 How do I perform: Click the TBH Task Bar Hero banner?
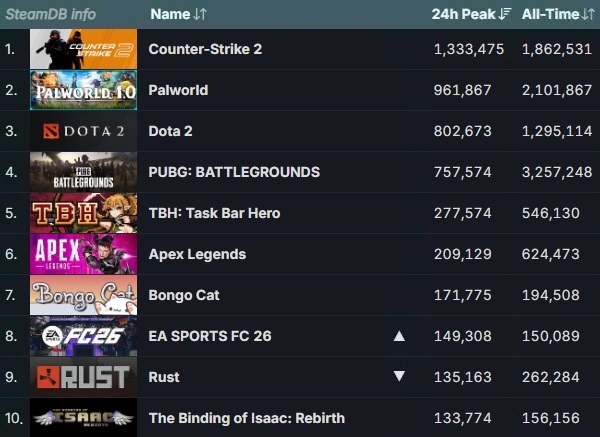click(83, 213)
